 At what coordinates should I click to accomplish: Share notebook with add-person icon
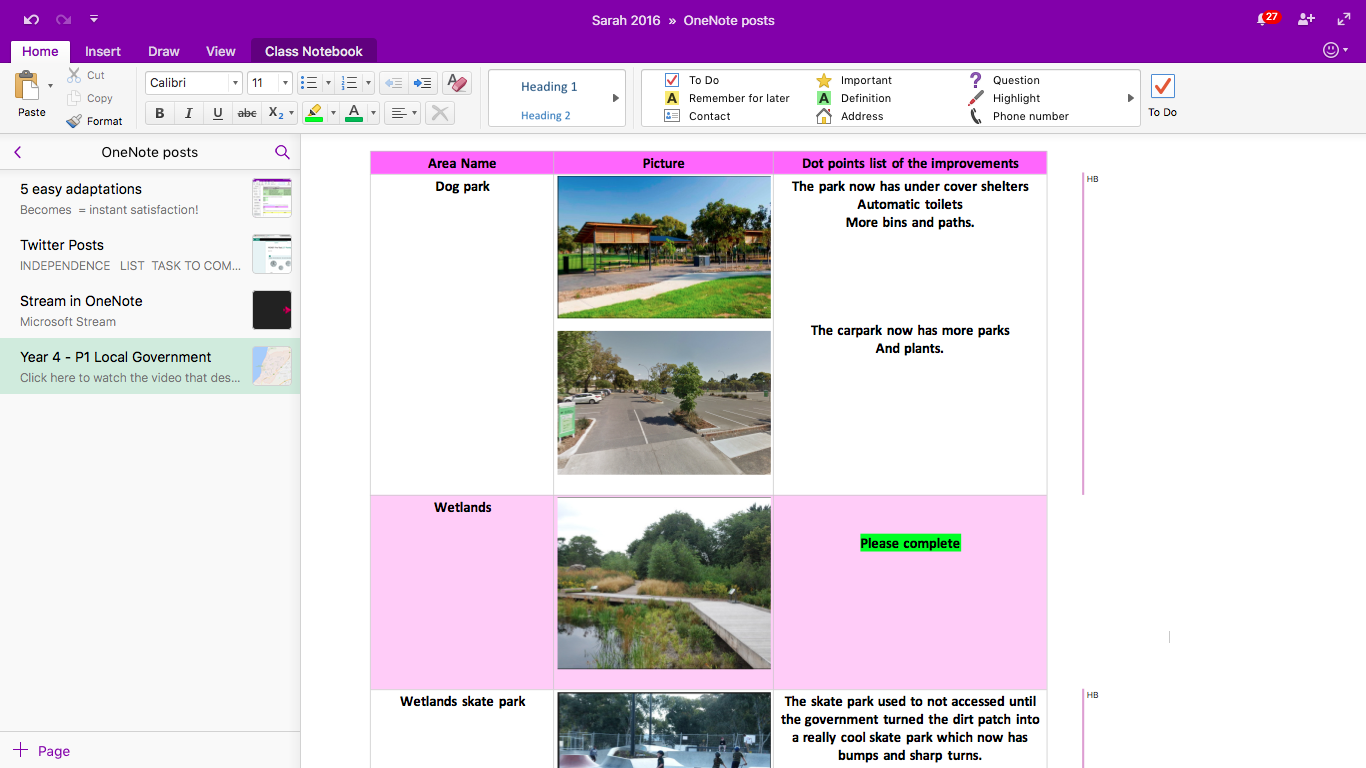click(1306, 19)
